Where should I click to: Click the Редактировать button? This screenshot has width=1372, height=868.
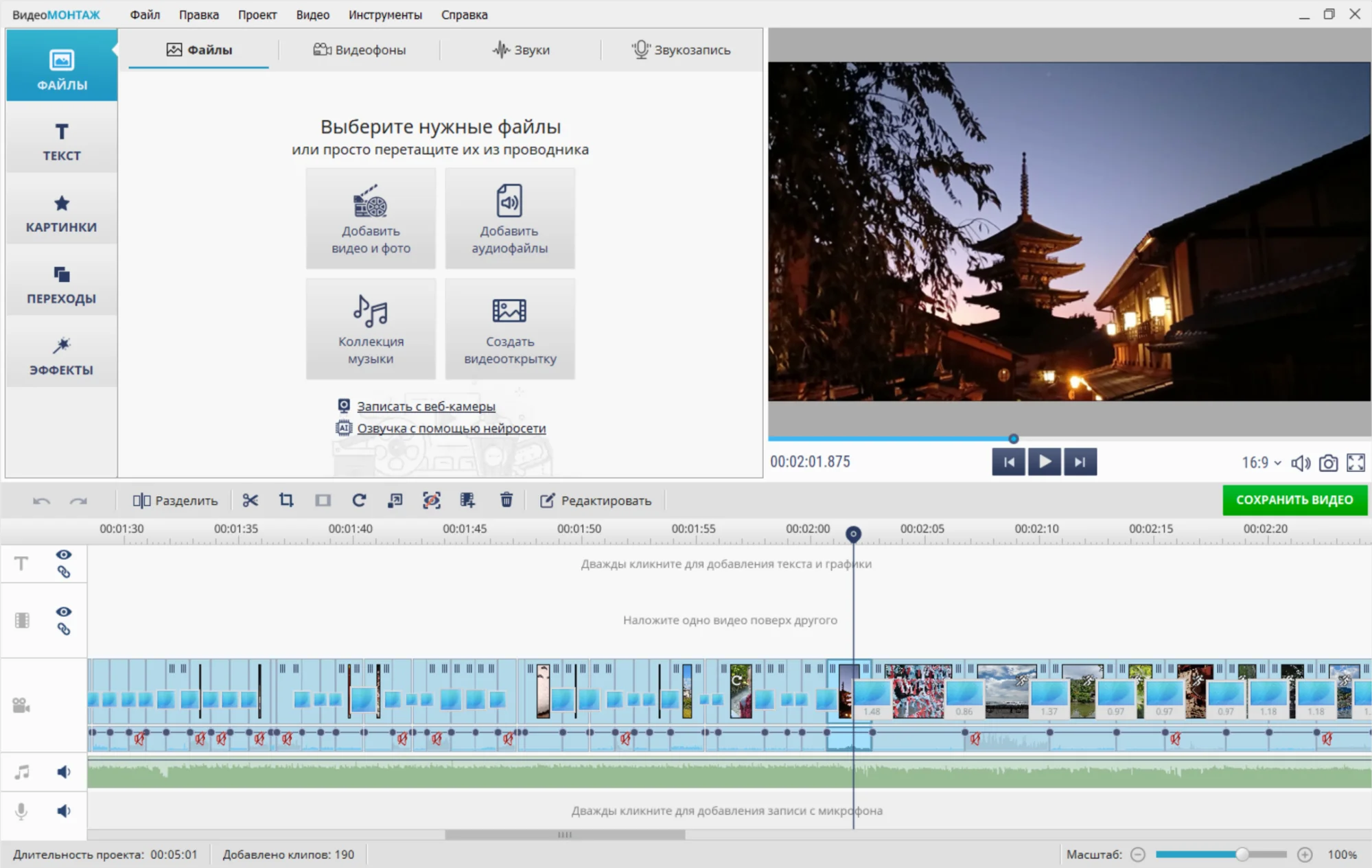pyautogui.click(x=596, y=501)
